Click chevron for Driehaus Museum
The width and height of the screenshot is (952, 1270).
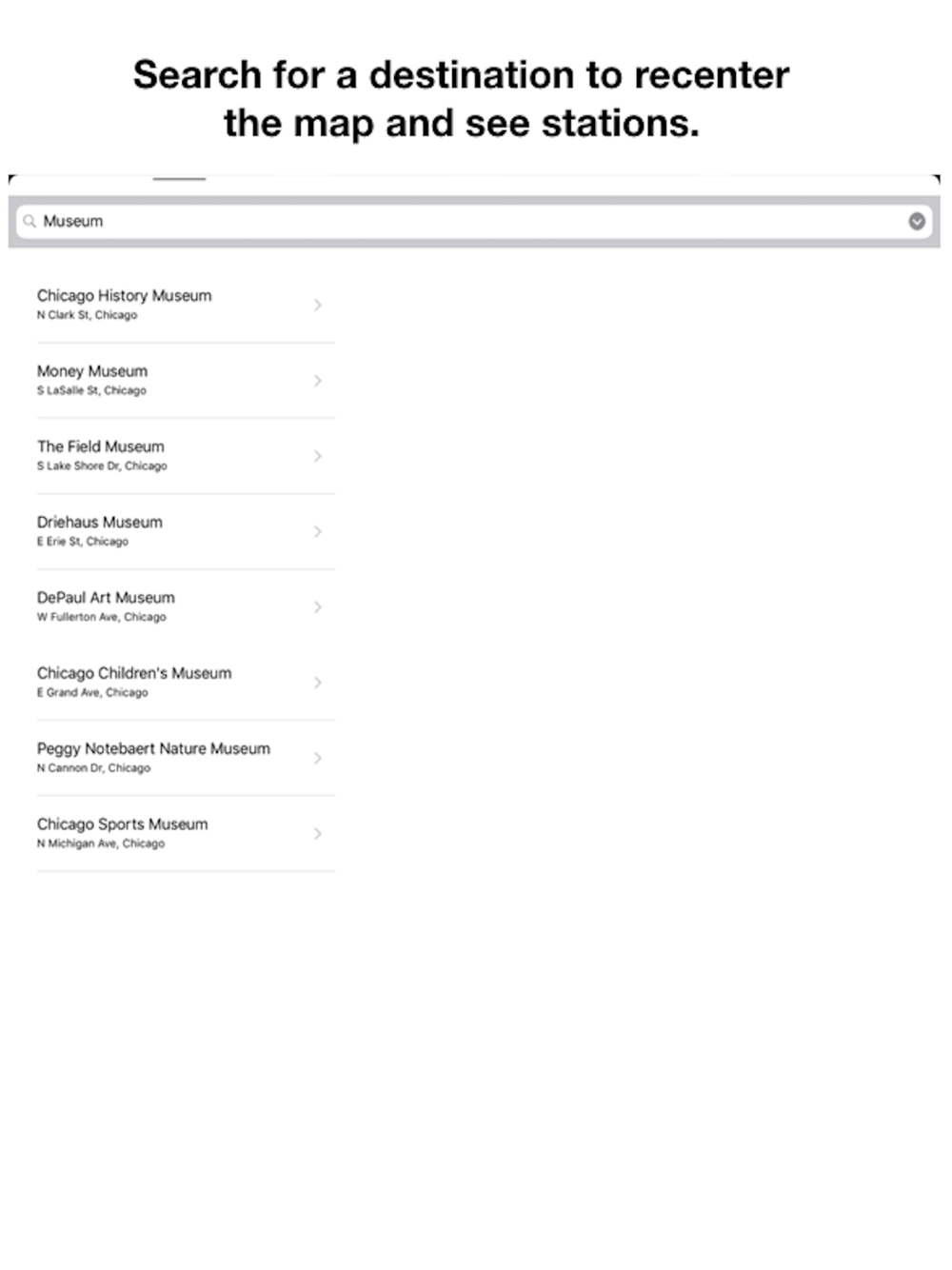click(x=318, y=531)
